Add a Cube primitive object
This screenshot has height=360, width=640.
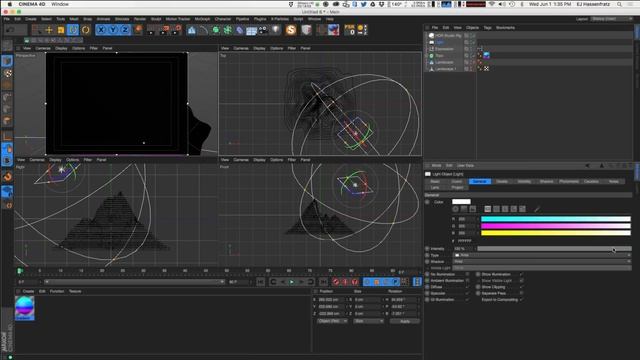[191, 30]
